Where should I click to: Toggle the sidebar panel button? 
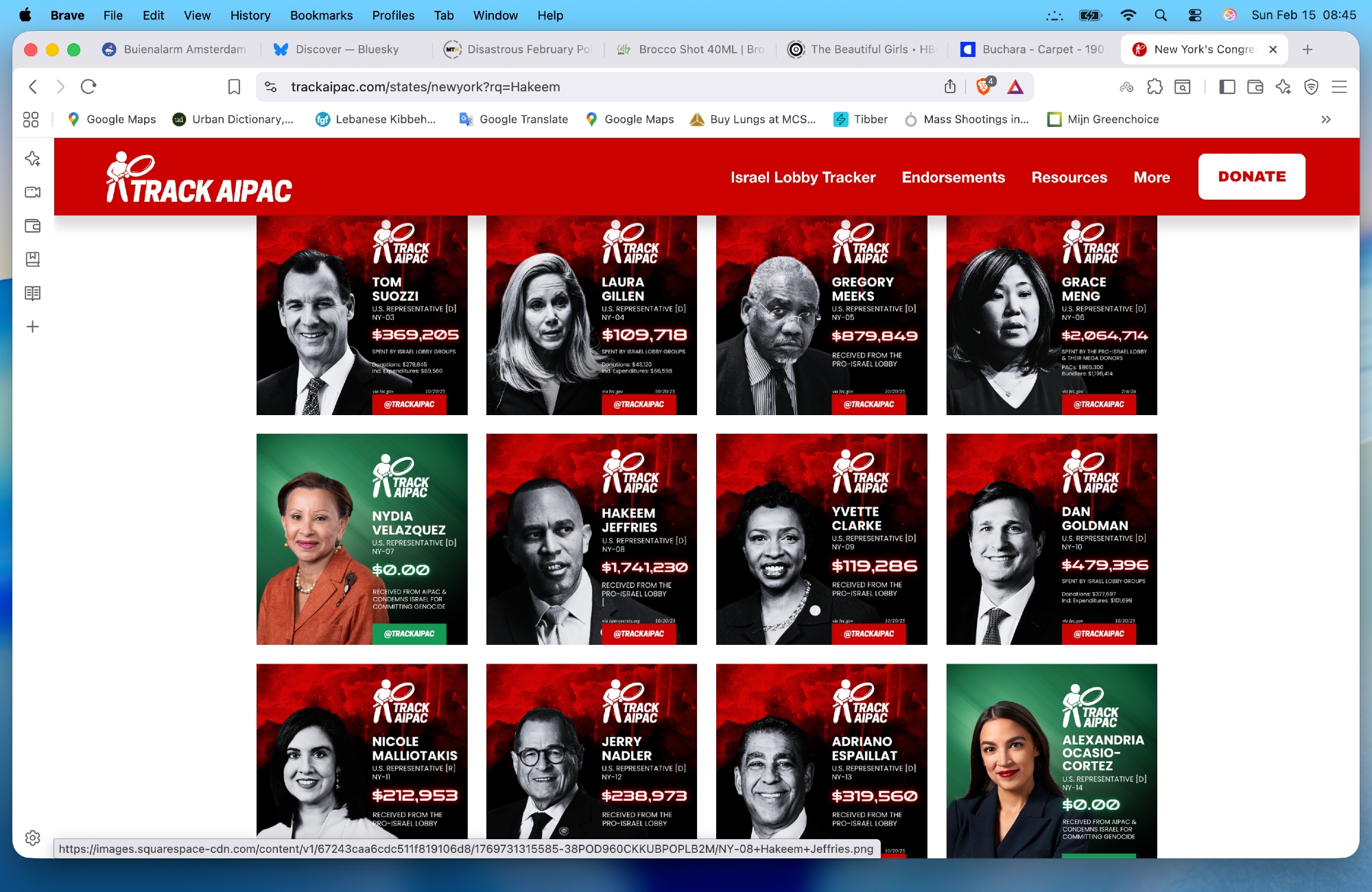coord(1227,86)
